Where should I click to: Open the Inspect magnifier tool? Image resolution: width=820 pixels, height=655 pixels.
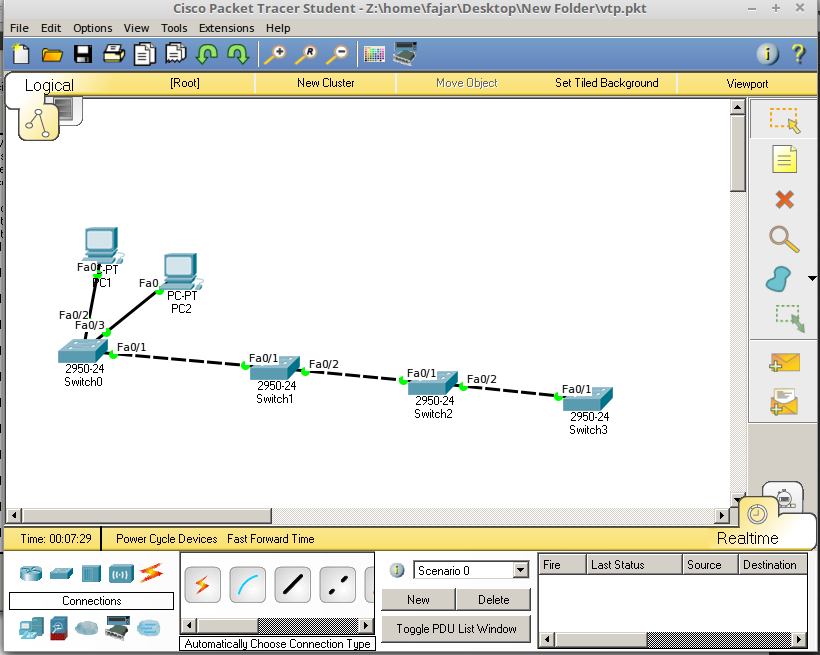click(x=784, y=239)
